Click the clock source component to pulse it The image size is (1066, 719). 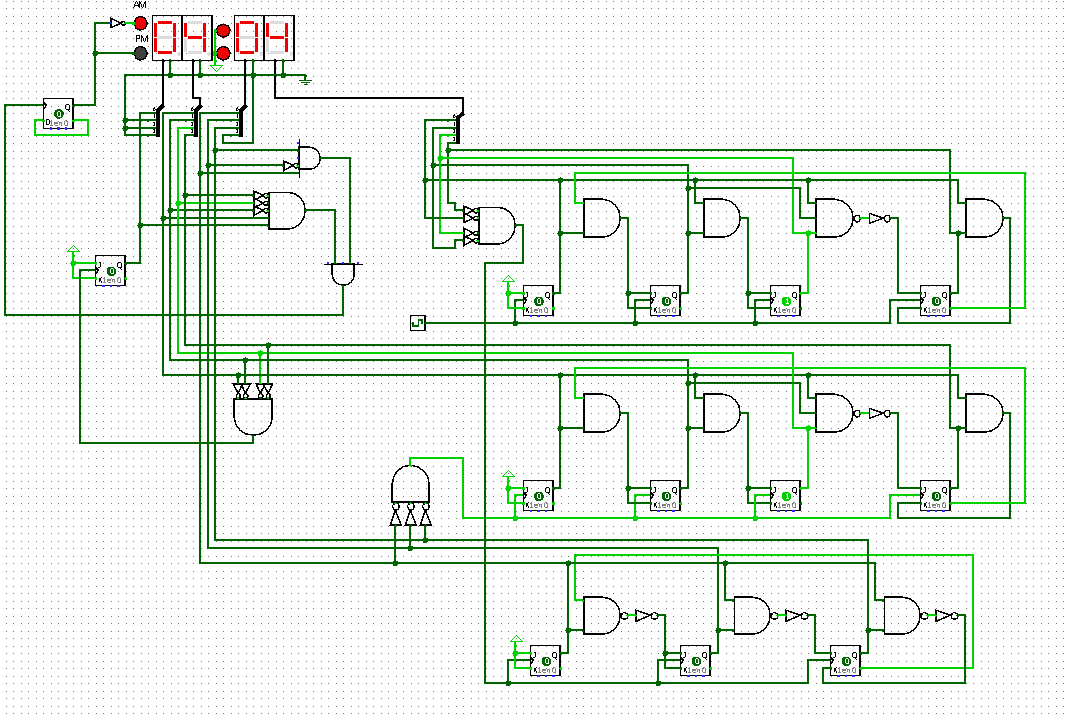coord(420,322)
